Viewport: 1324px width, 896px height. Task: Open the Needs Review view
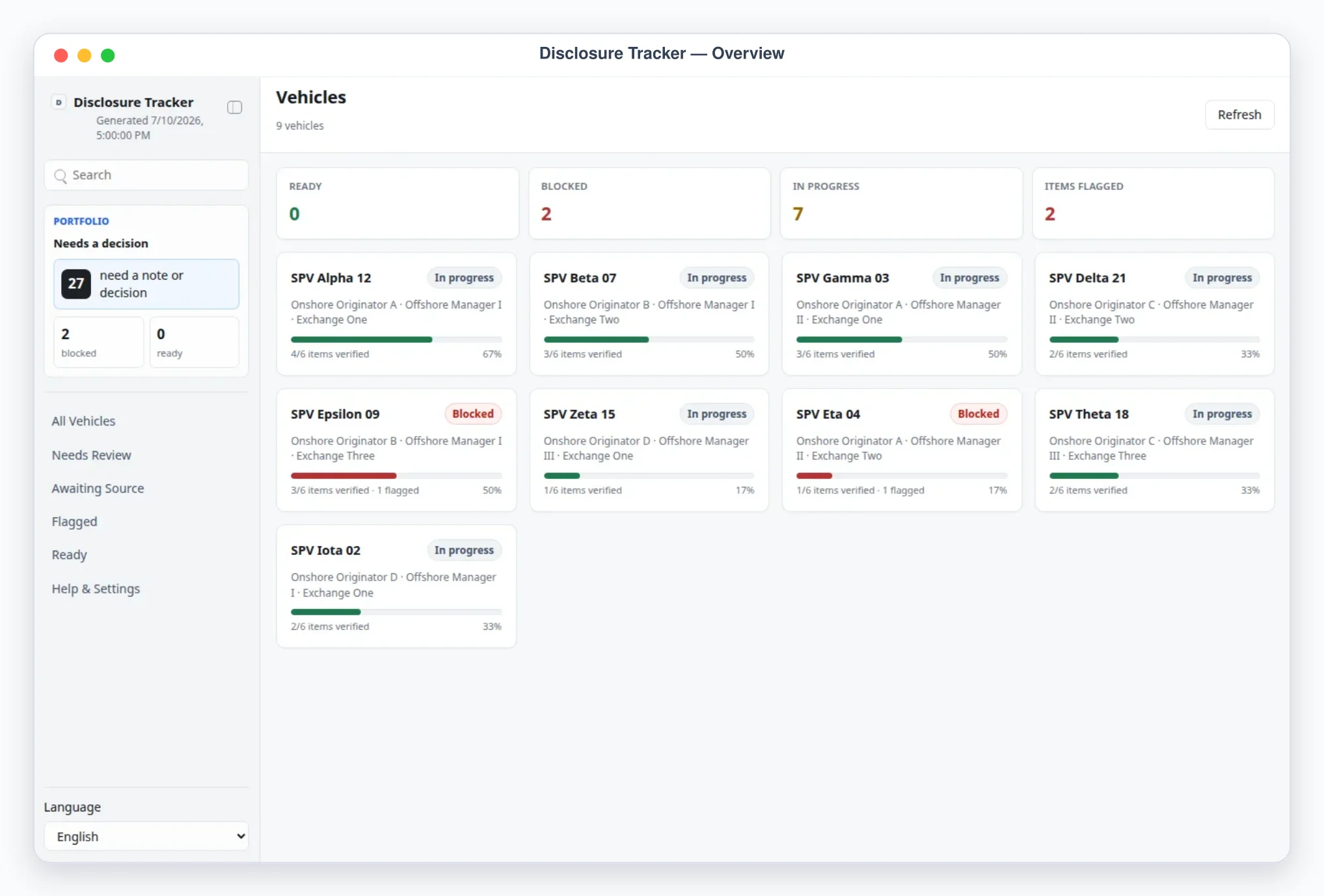click(x=92, y=455)
